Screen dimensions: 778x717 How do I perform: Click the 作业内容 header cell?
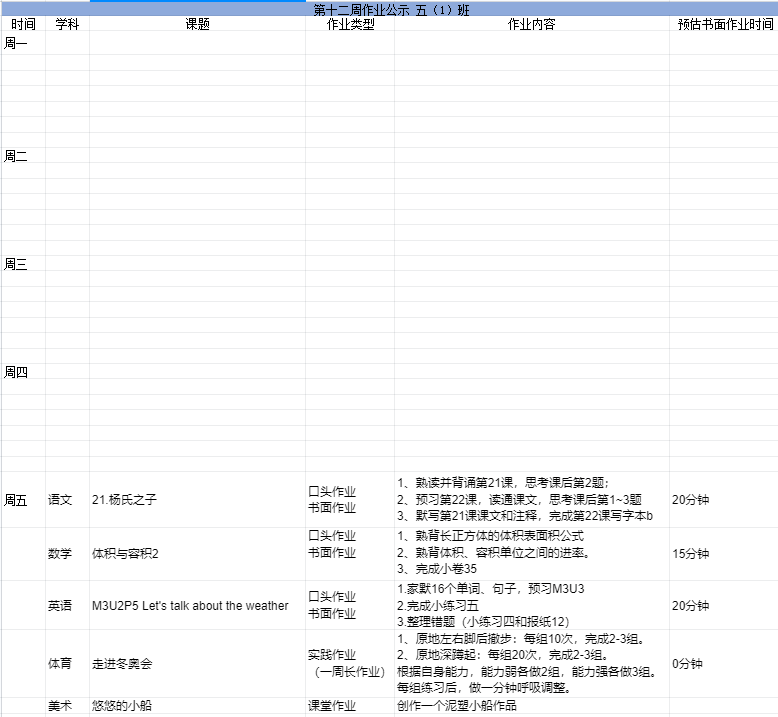click(x=531, y=25)
